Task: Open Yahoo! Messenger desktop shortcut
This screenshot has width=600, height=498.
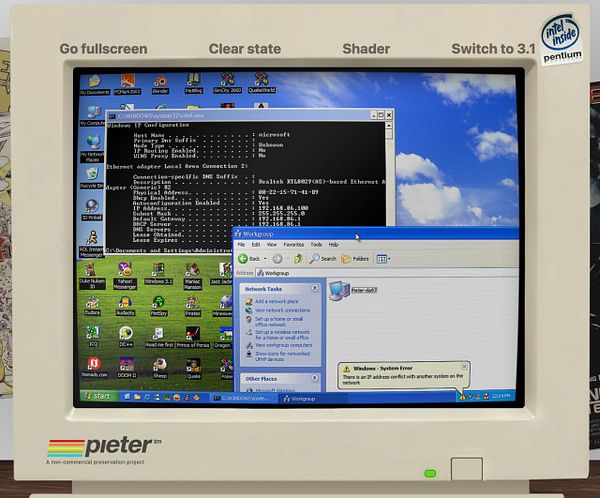Action: pos(125,275)
